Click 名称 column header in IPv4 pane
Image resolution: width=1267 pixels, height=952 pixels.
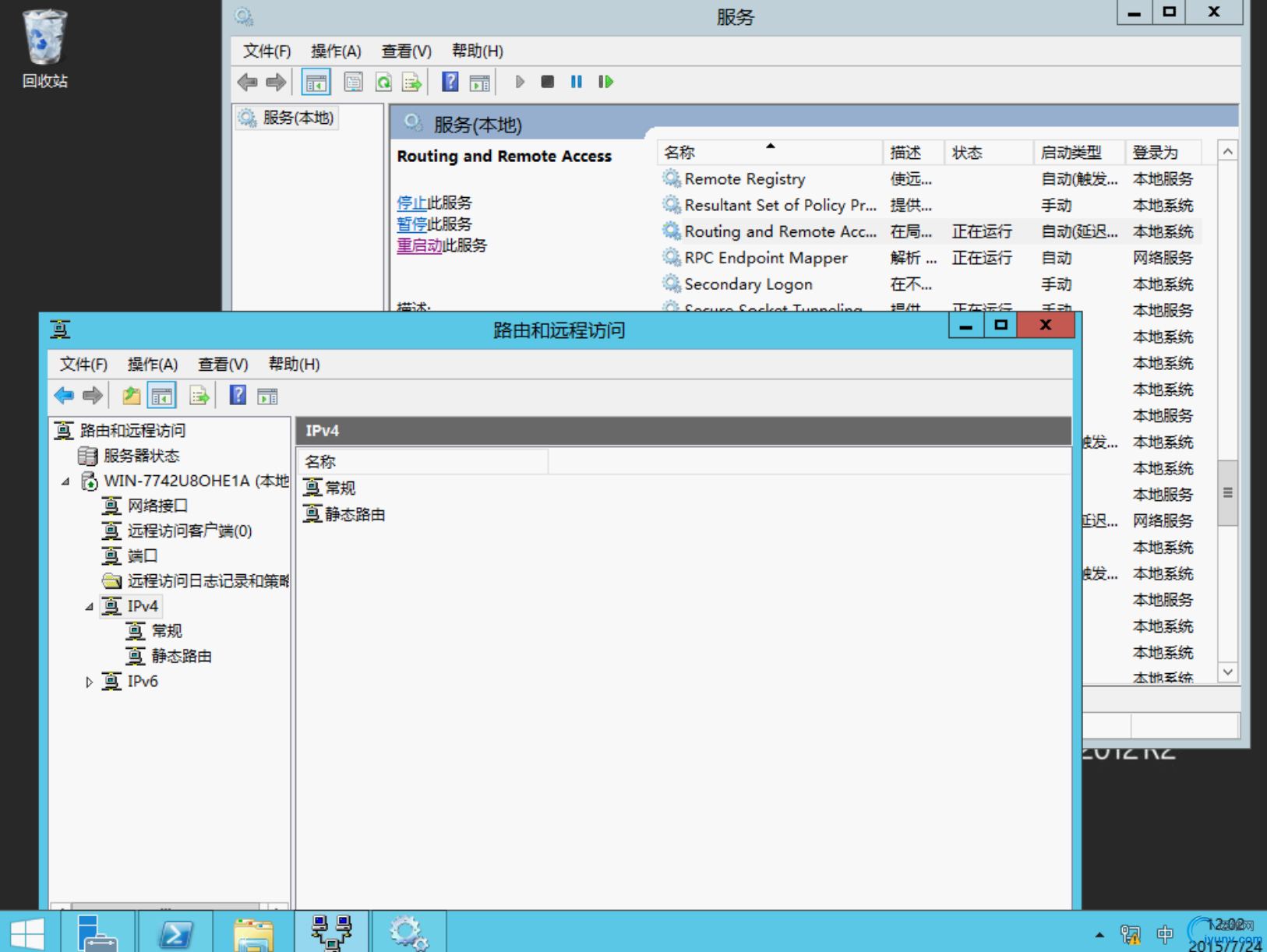[x=423, y=462]
